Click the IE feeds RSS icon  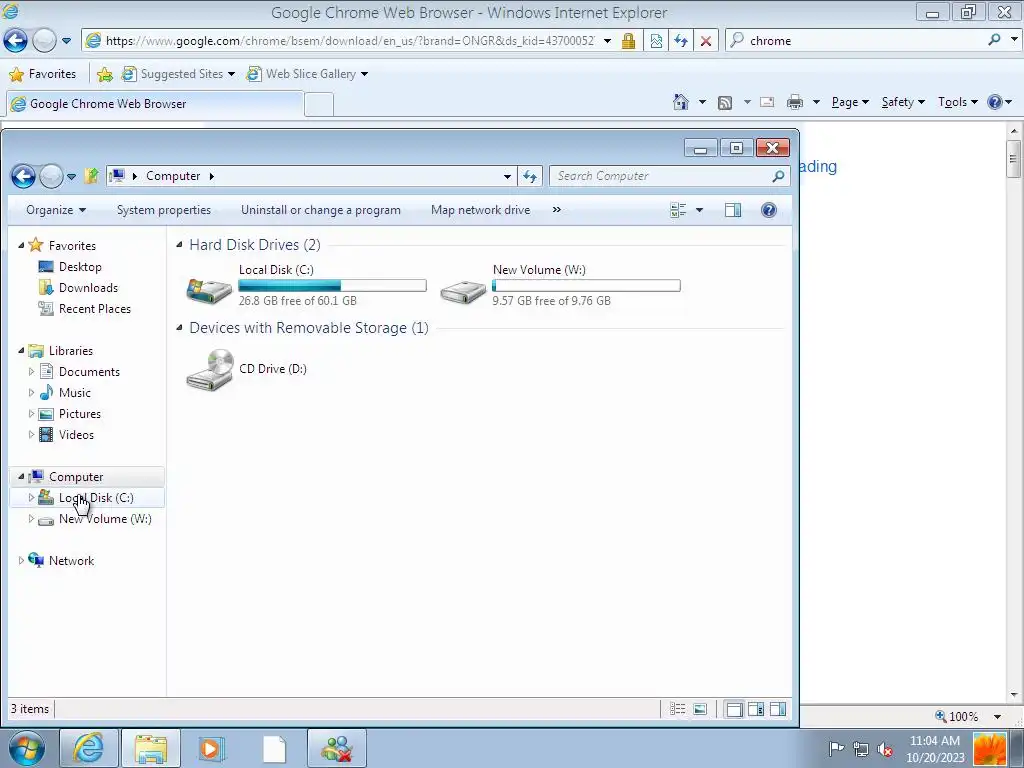tap(725, 103)
